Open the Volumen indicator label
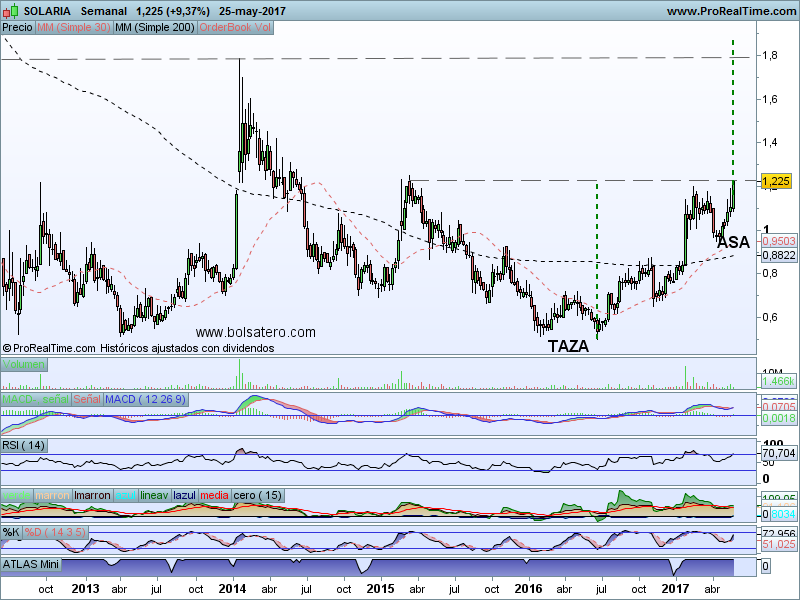This screenshot has width=800, height=600. tap(23, 365)
